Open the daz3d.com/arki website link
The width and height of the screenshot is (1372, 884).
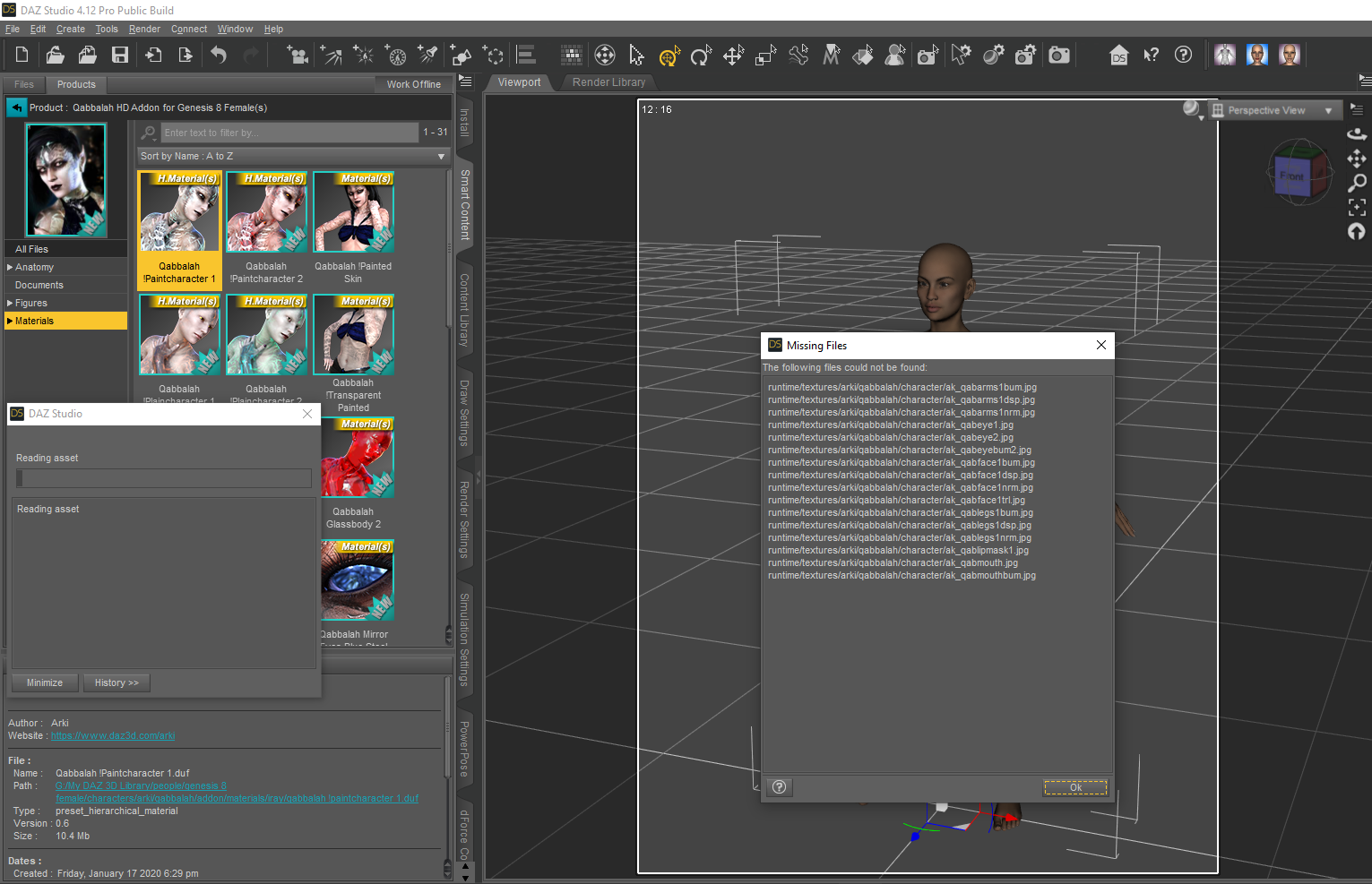(x=113, y=735)
